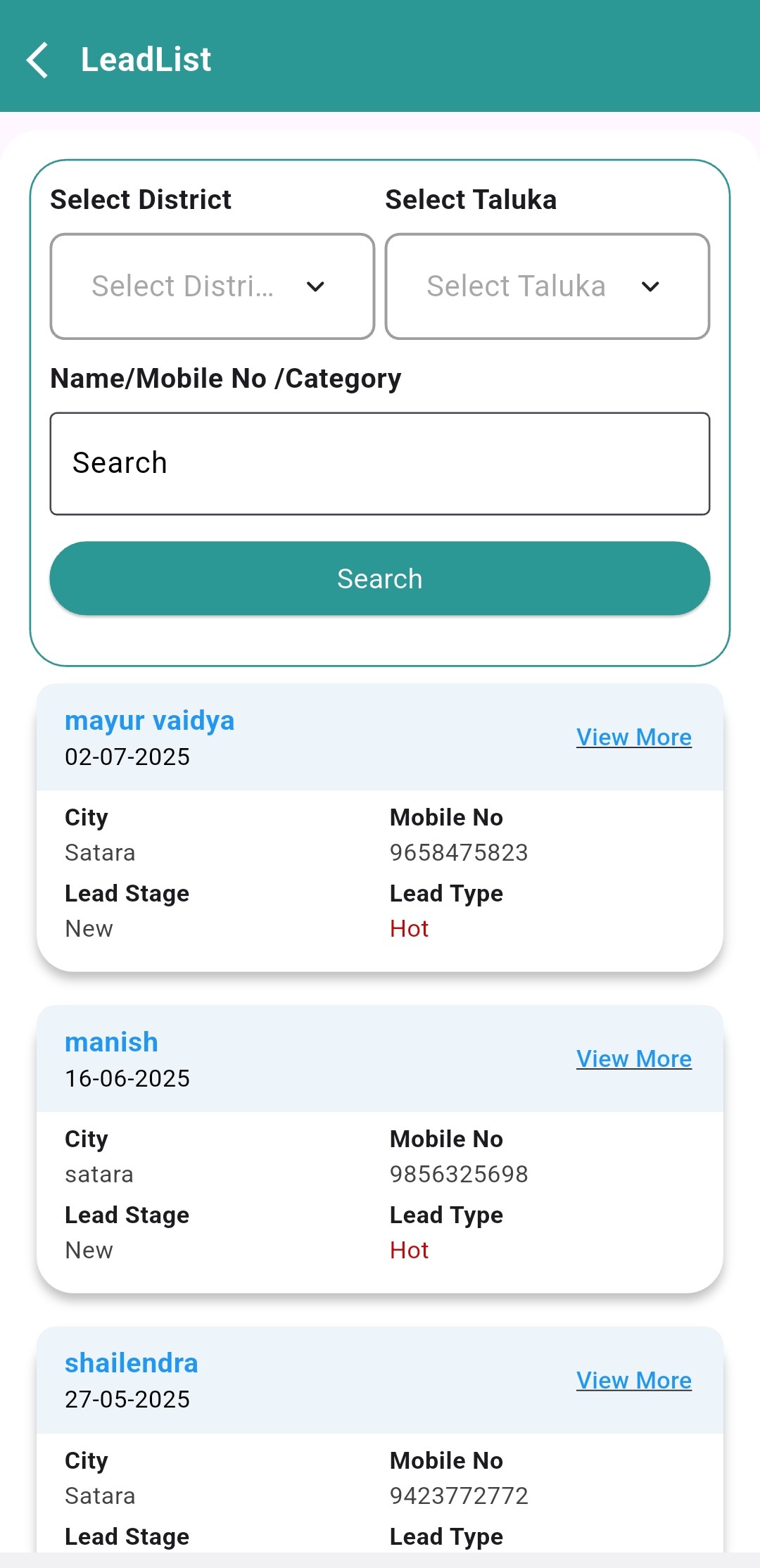Tap the 02-07-2025 date on first card
Screen dimensions: 760x1568
[x=127, y=757]
